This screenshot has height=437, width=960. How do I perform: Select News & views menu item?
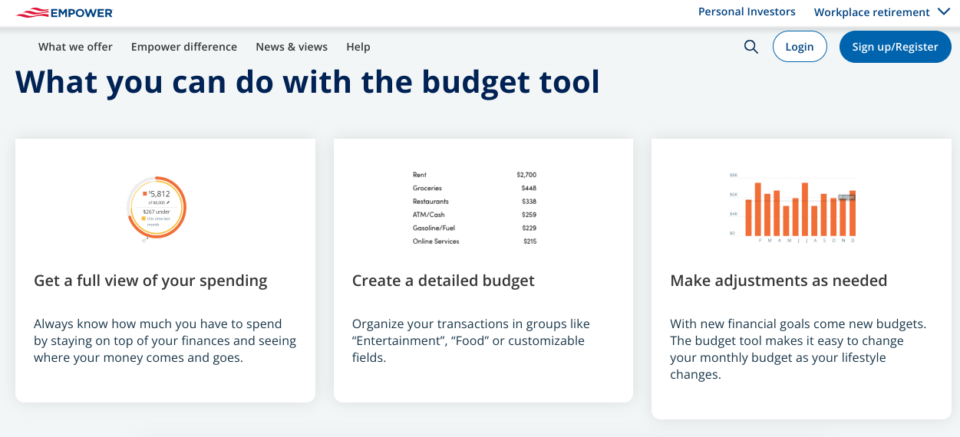[291, 47]
